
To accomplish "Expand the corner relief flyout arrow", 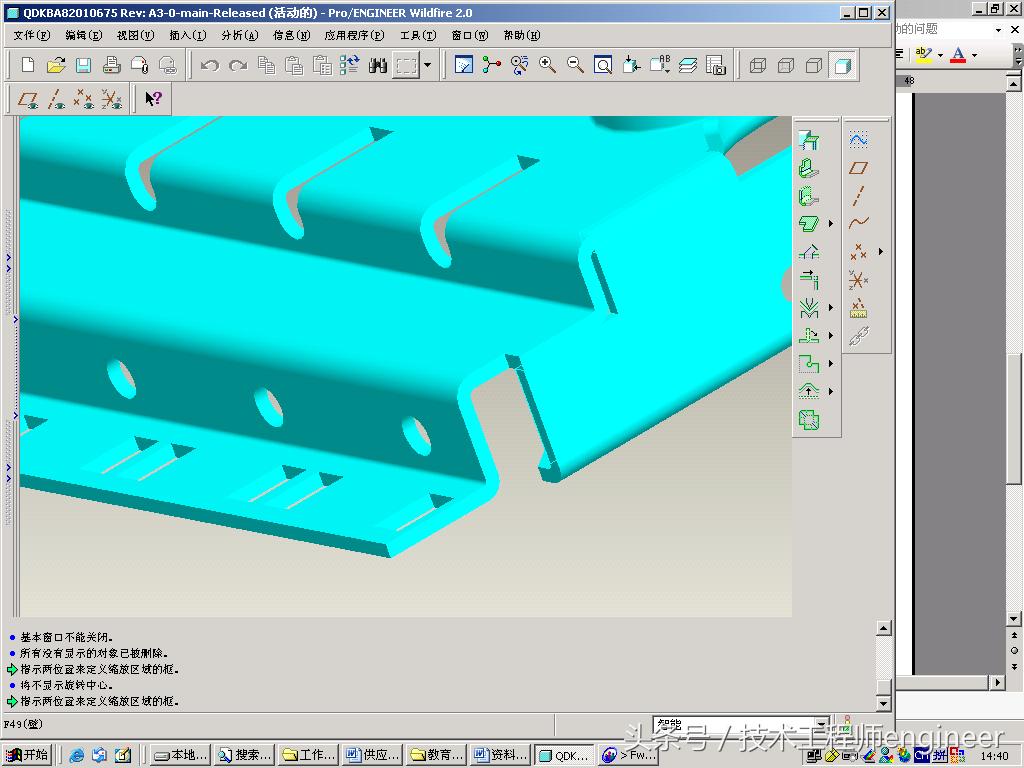I will coord(831,364).
